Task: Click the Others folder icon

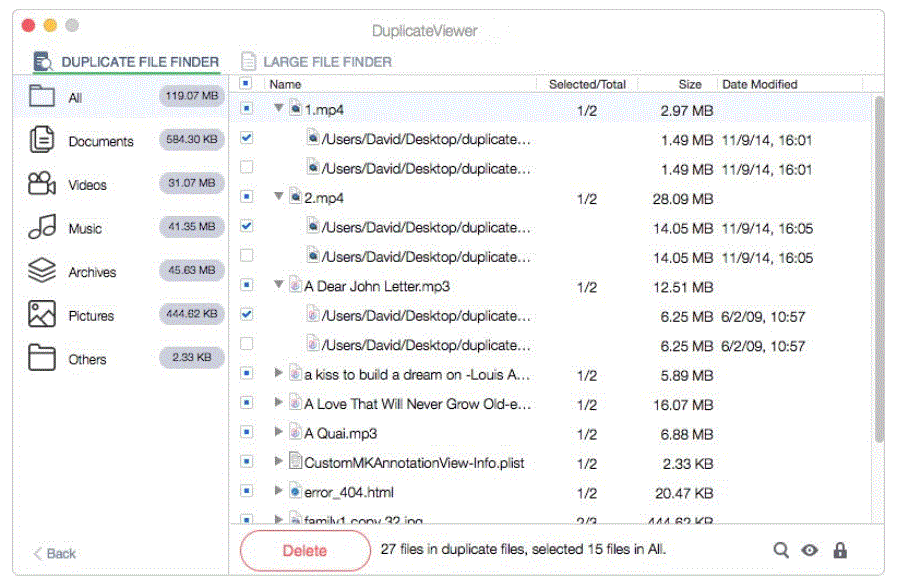Action: click(x=42, y=358)
